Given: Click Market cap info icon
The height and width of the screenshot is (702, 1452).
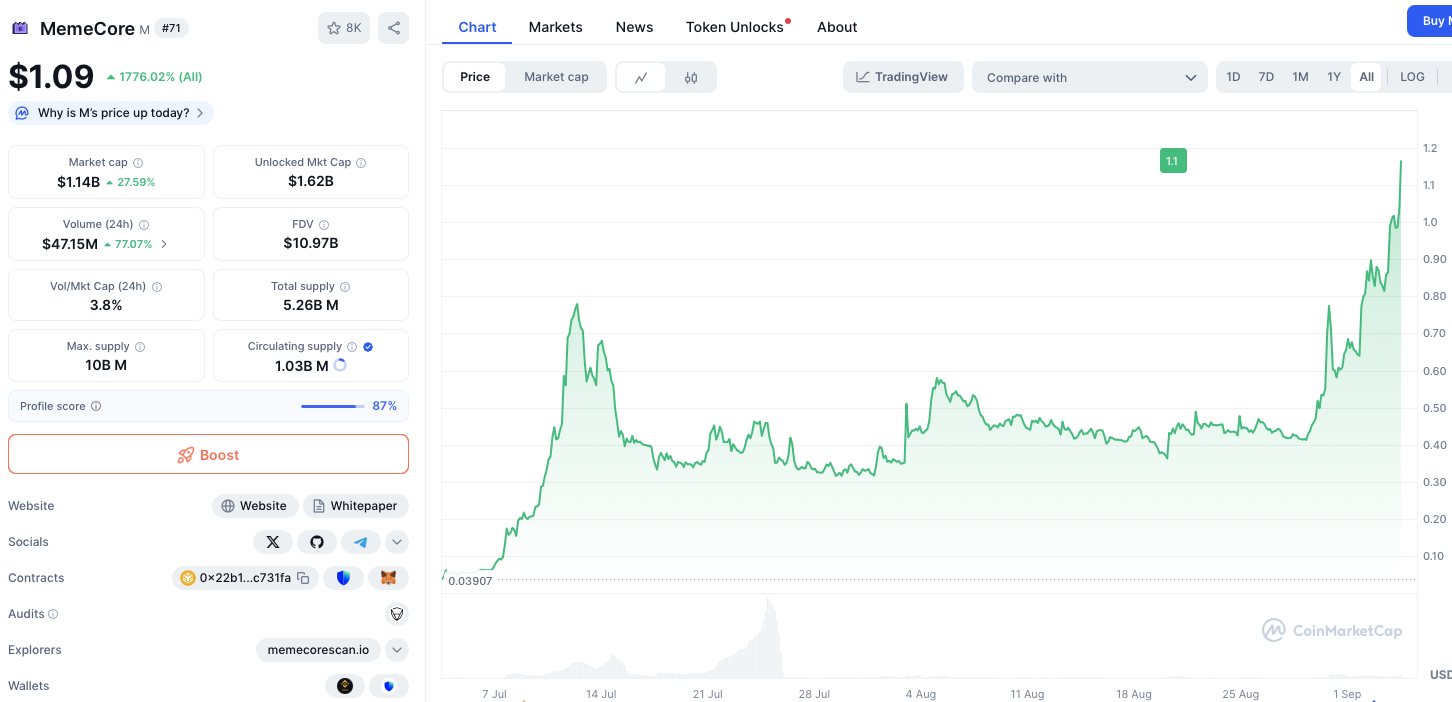Looking at the screenshot, I should [138, 162].
